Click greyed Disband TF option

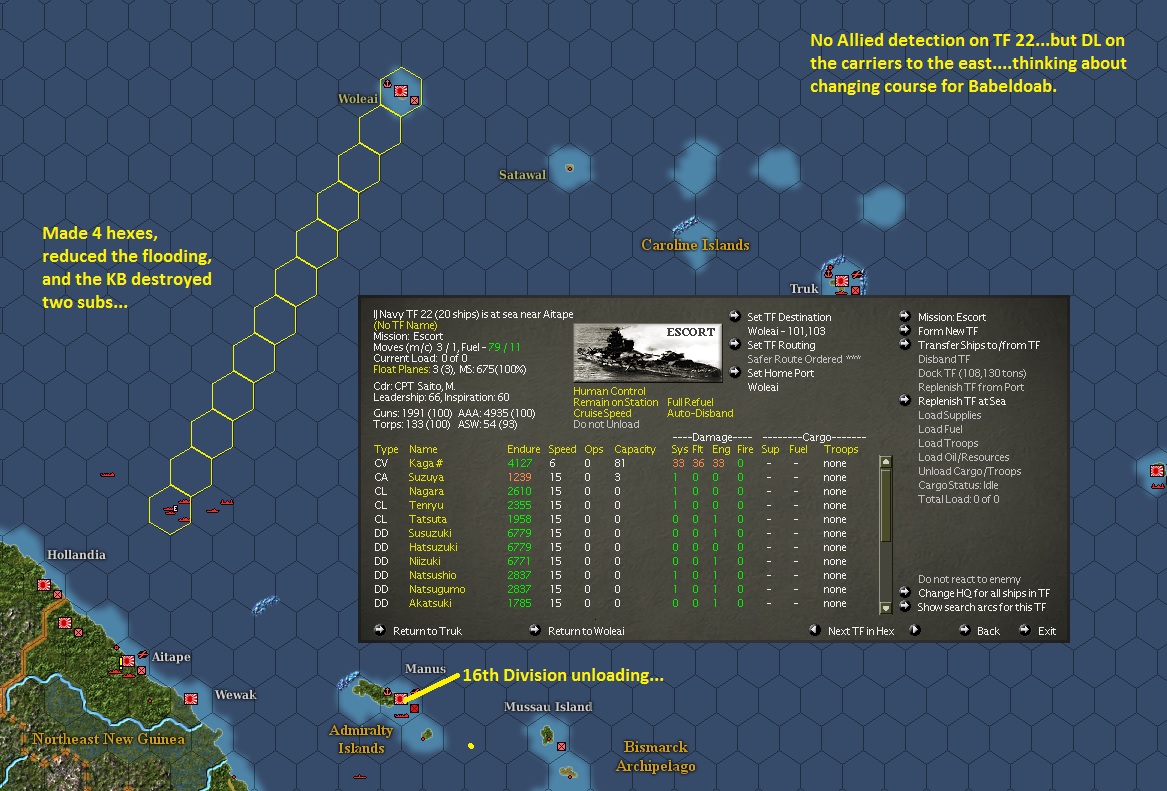pyautogui.click(x=944, y=359)
